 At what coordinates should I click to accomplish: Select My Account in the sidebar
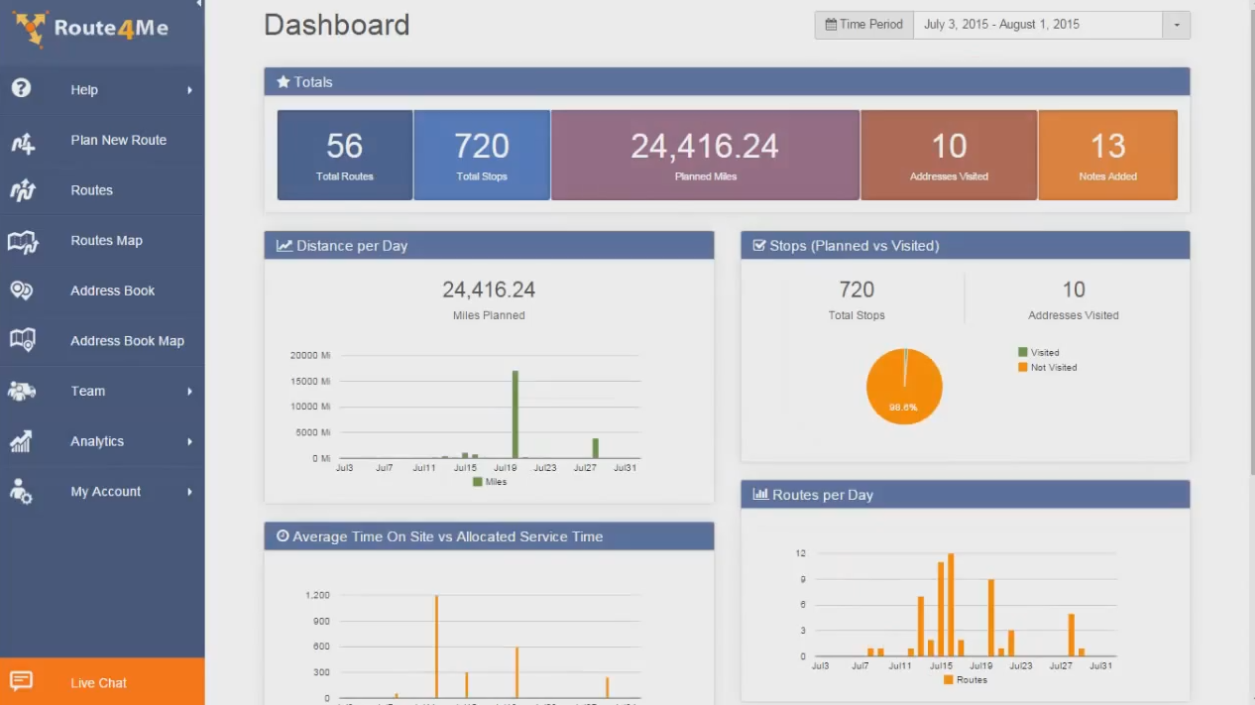(105, 491)
